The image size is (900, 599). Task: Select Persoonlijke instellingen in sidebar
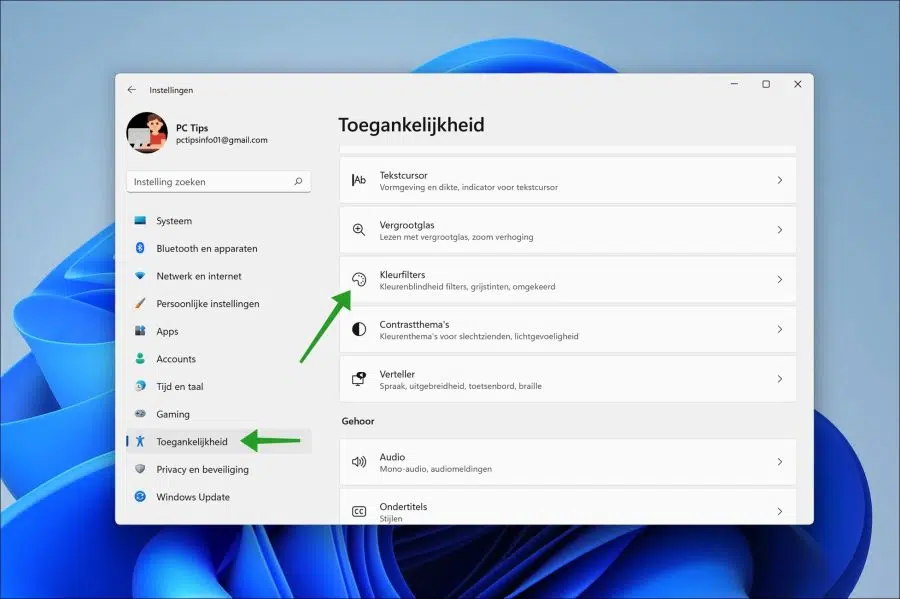(x=219, y=303)
